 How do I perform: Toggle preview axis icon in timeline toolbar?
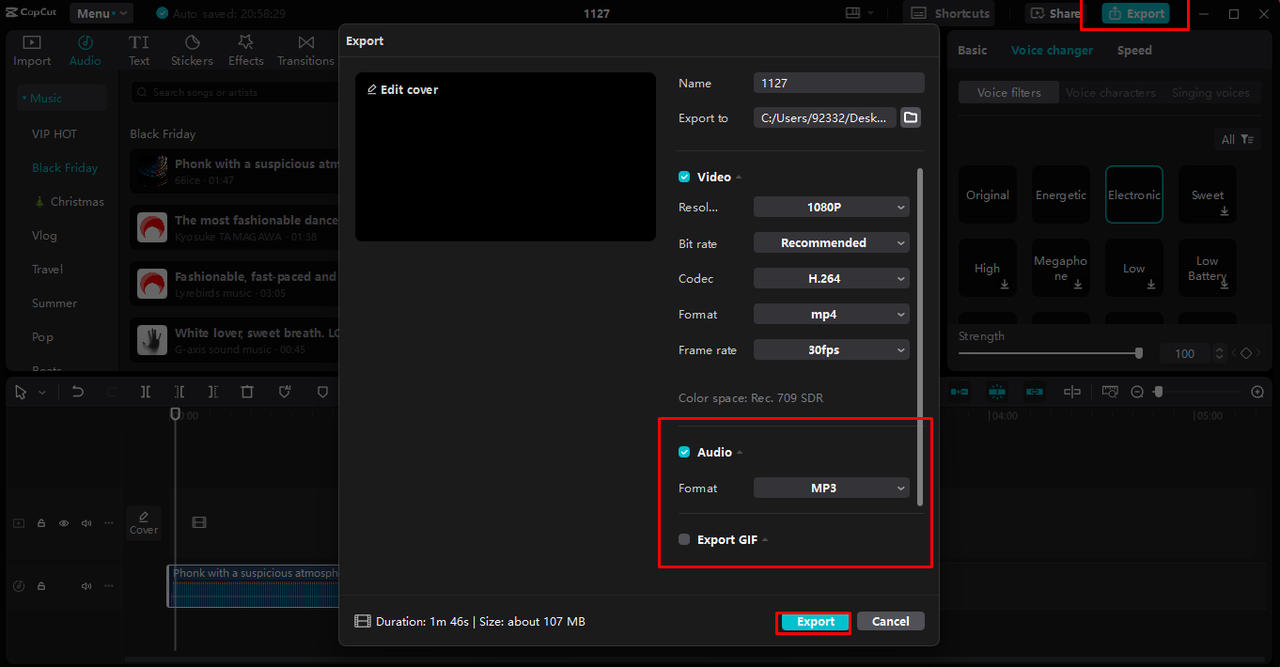[x=1072, y=392]
